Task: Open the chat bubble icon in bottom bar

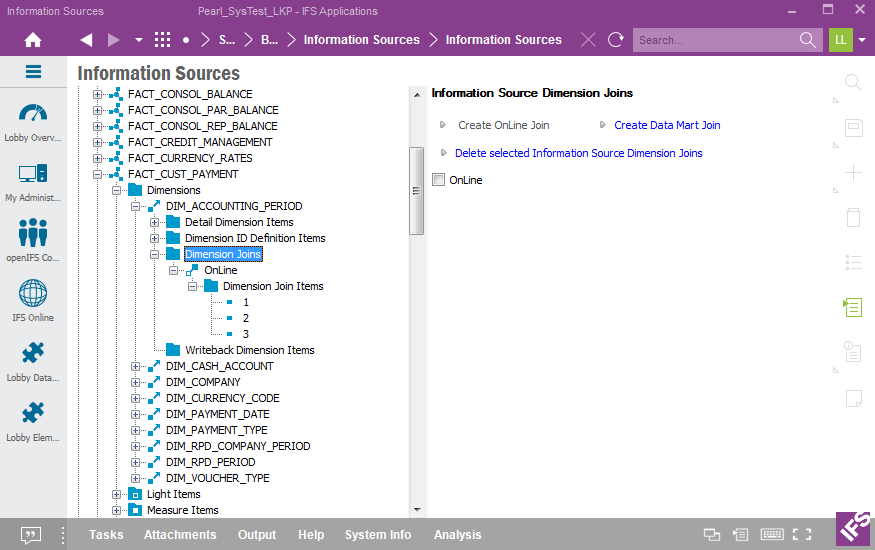Action: tap(31, 535)
